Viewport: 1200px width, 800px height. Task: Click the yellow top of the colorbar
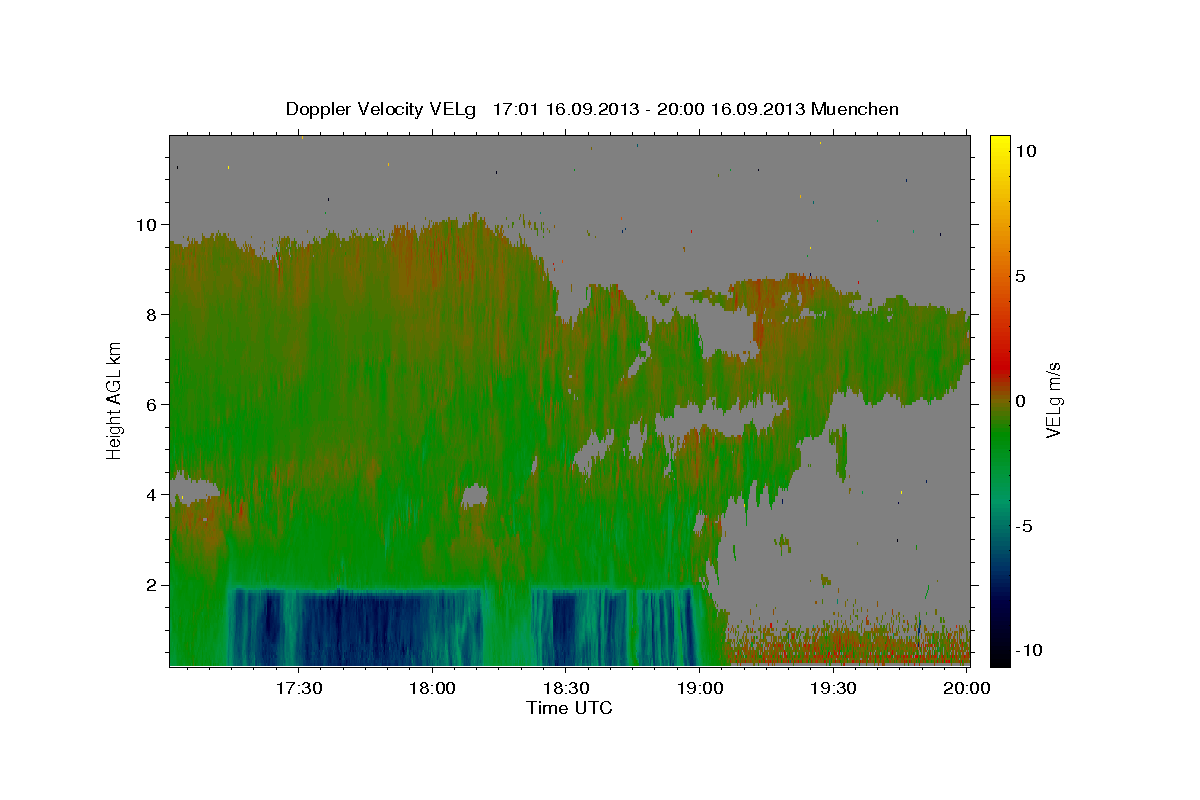(1000, 145)
